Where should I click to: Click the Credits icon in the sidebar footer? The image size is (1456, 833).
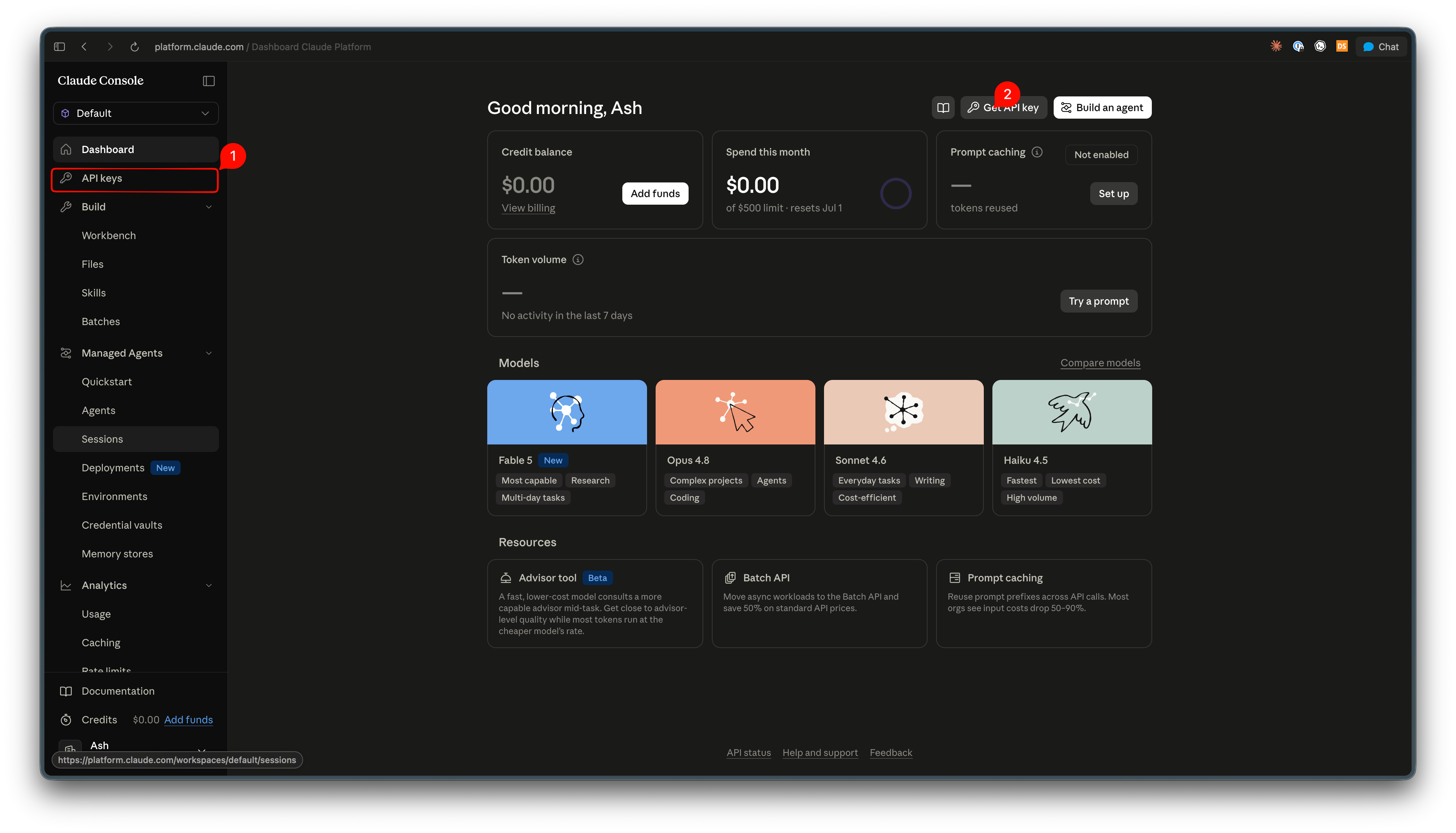(66, 720)
